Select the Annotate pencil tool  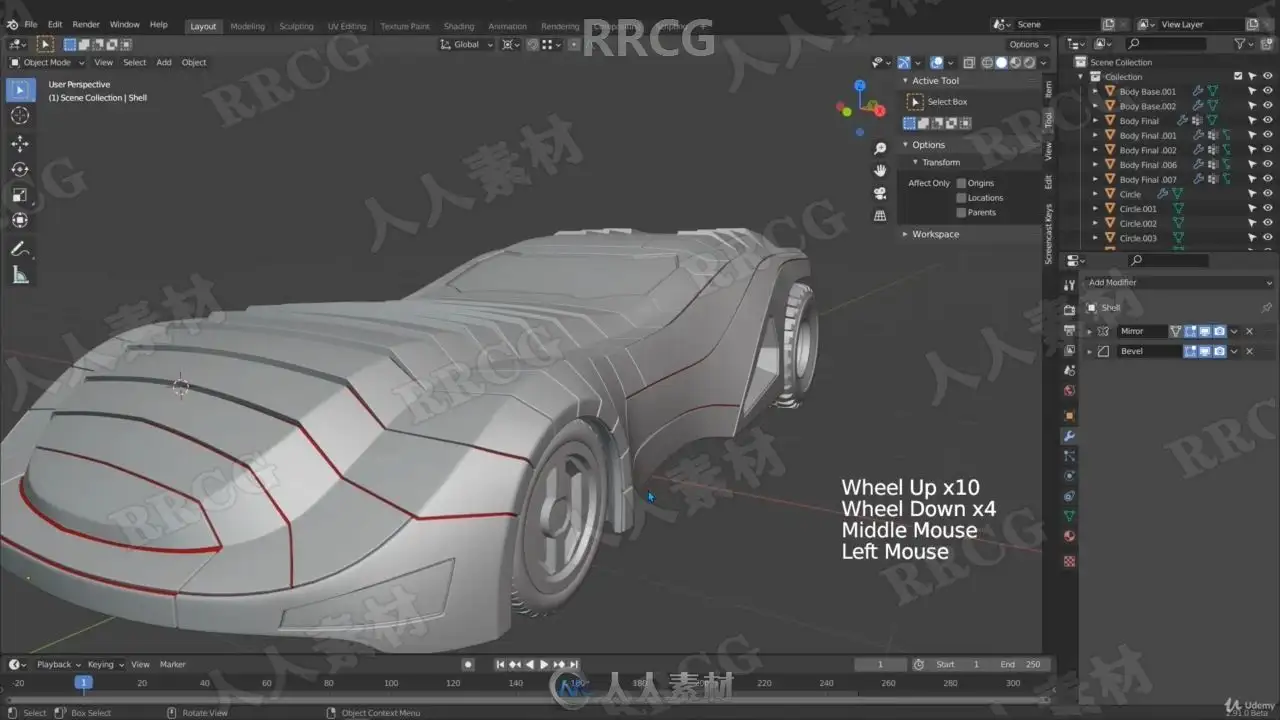click(20, 249)
